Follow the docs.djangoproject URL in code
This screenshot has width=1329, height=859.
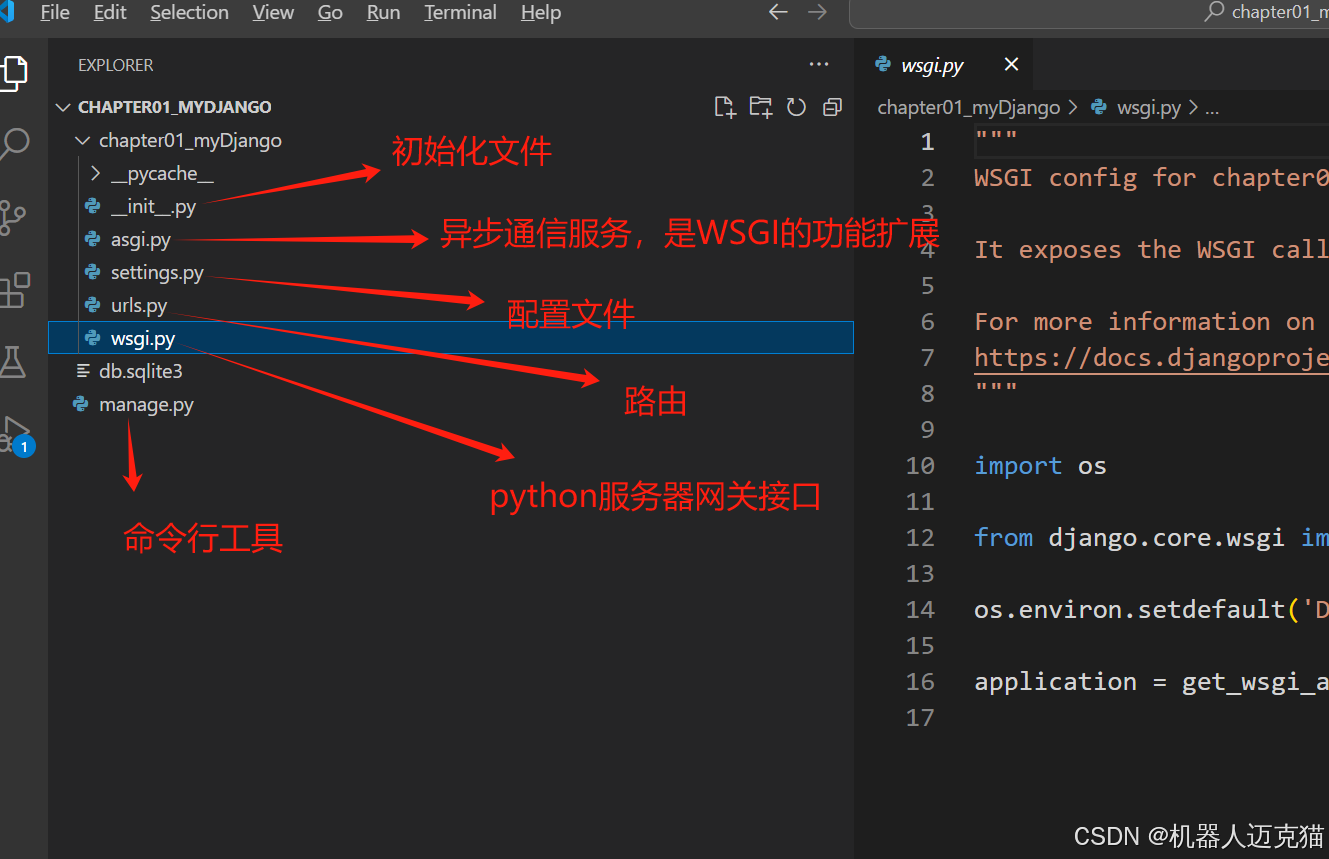pos(1151,358)
